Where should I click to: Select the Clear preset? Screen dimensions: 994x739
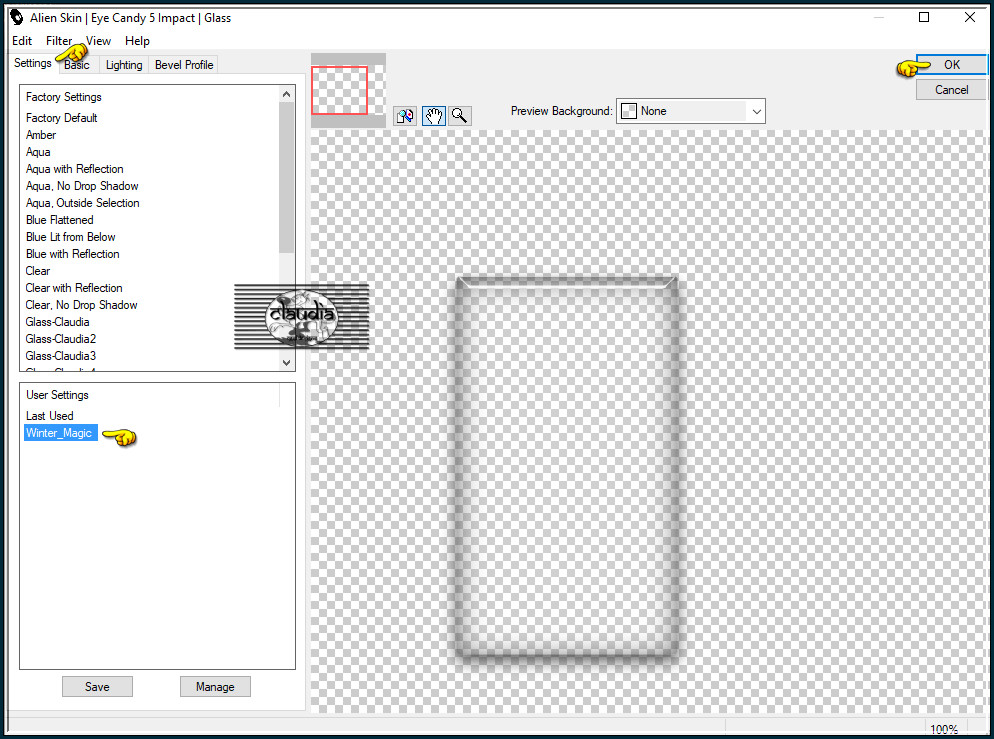(38, 271)
